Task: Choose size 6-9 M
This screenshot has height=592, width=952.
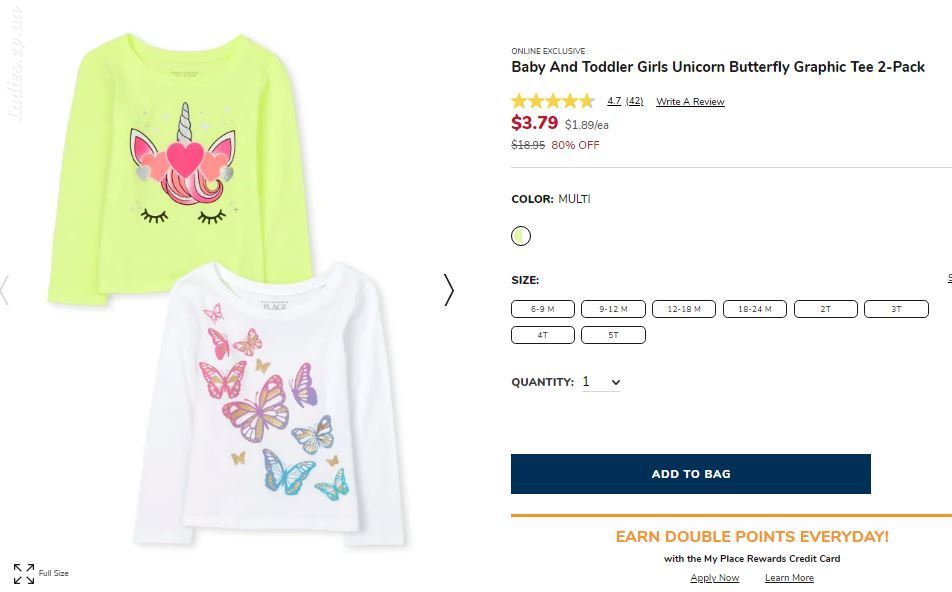Action: [543, 309]
